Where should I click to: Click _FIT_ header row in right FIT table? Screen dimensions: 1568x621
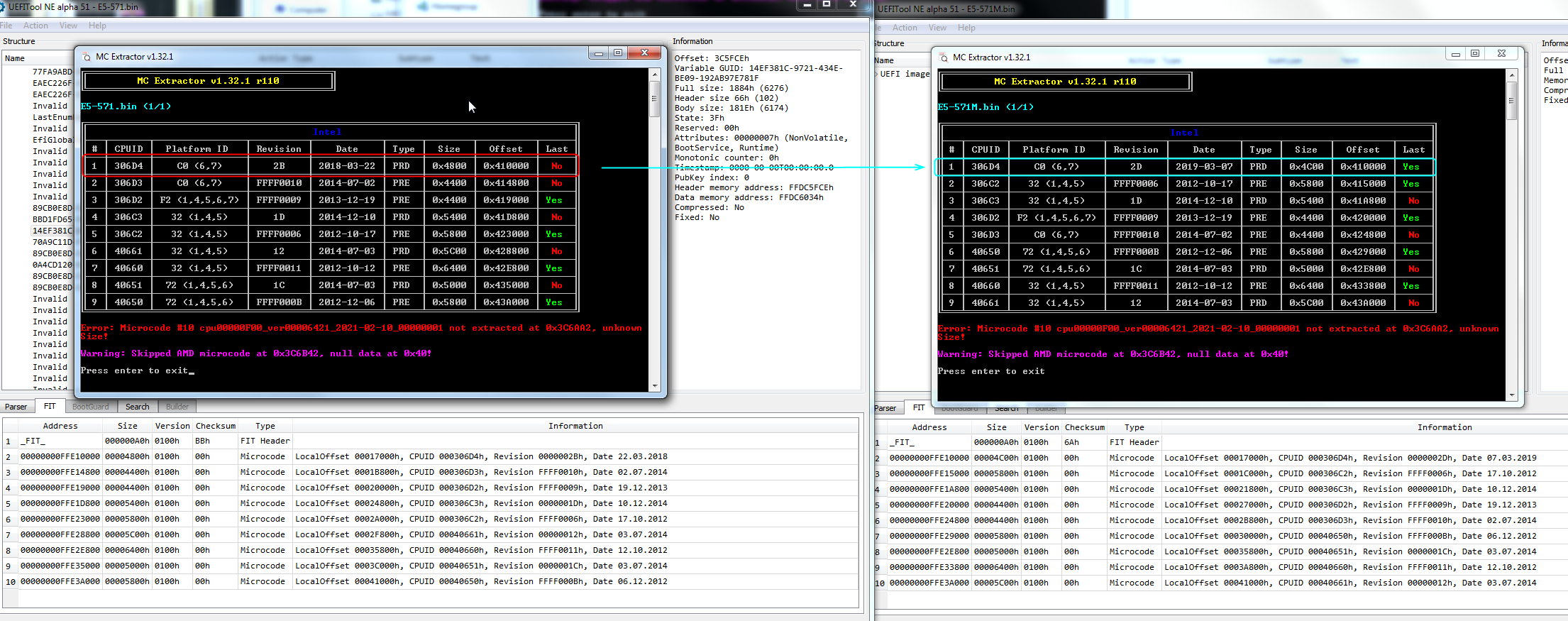tap(1220, 442)
